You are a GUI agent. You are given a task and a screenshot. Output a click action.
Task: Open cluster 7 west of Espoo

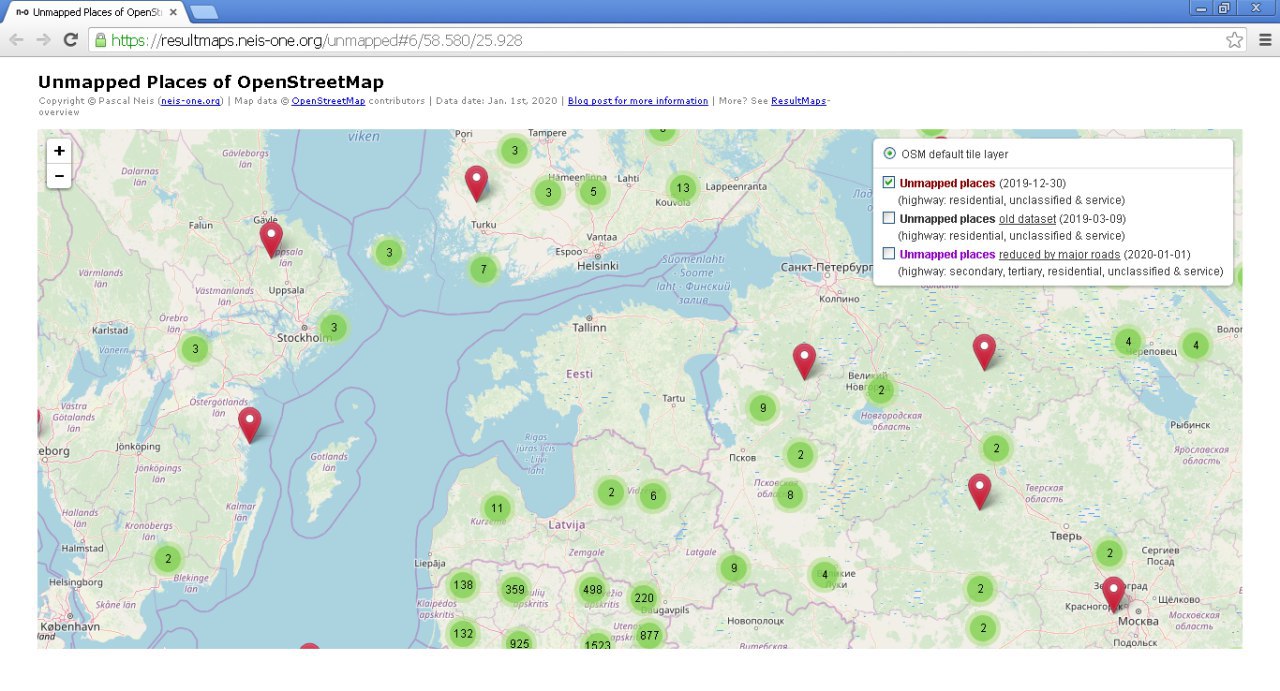click(483, 269)
